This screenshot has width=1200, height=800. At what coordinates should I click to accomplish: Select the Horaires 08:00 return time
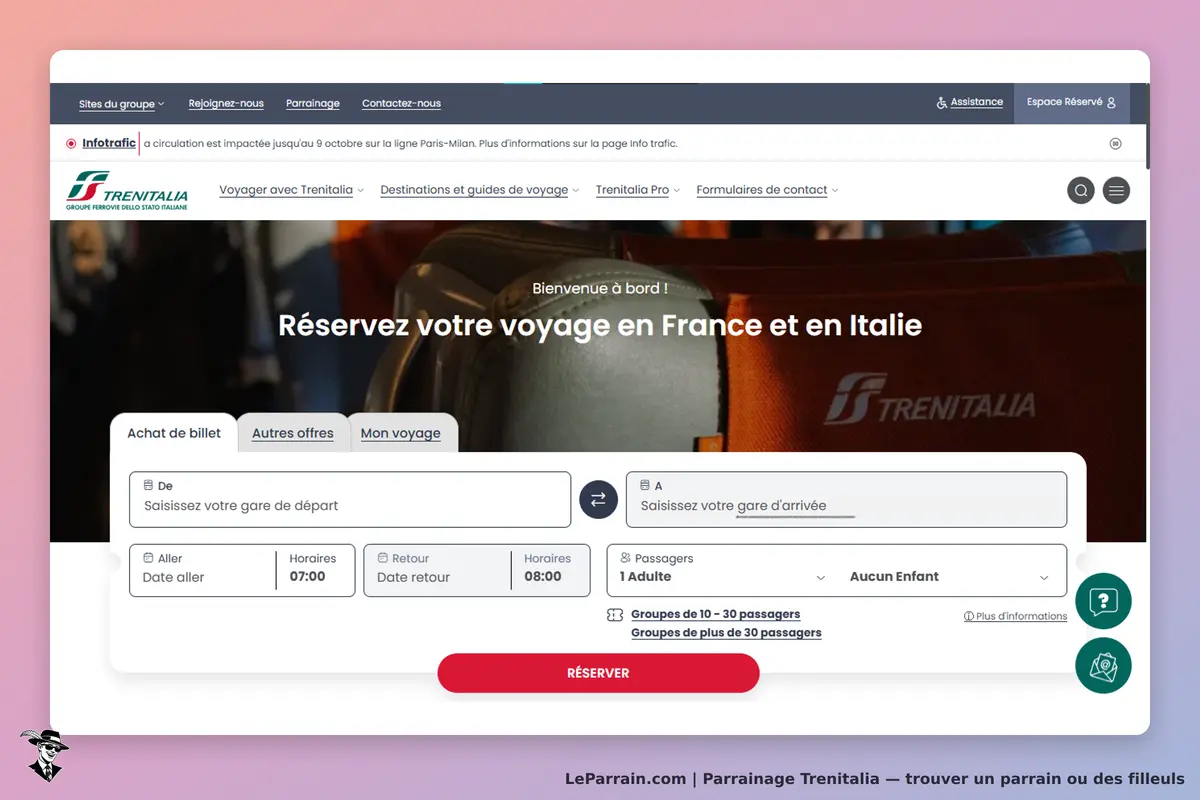point(549,569)
